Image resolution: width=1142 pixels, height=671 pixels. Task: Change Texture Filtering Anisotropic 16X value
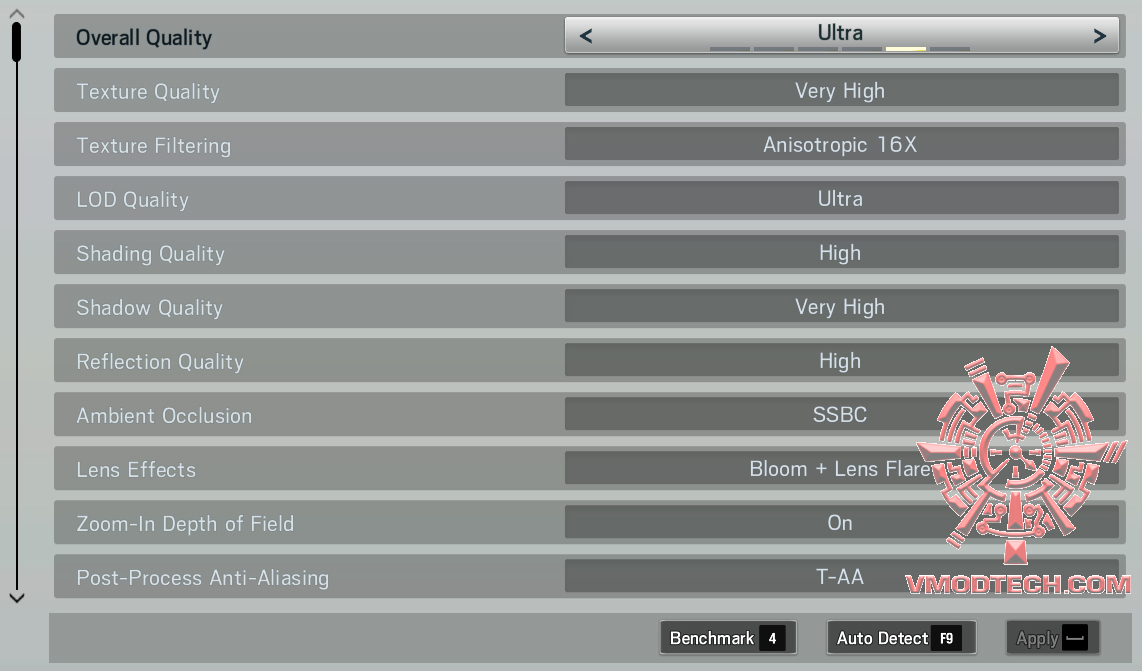coord(840,145)
